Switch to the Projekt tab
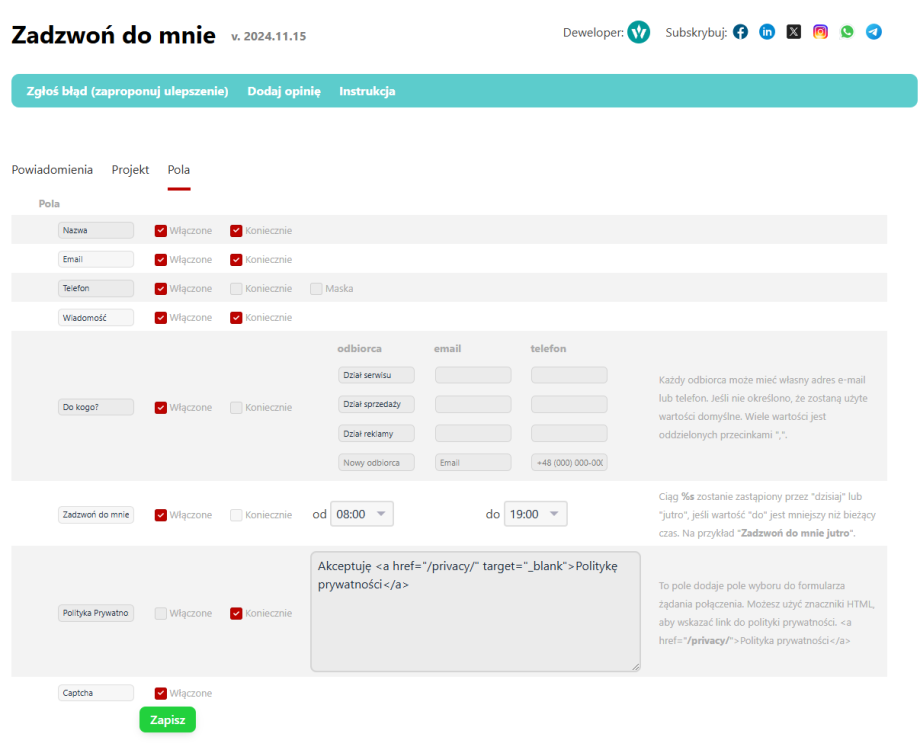Viewport: 920px width, 750px height. click(130, 170)
